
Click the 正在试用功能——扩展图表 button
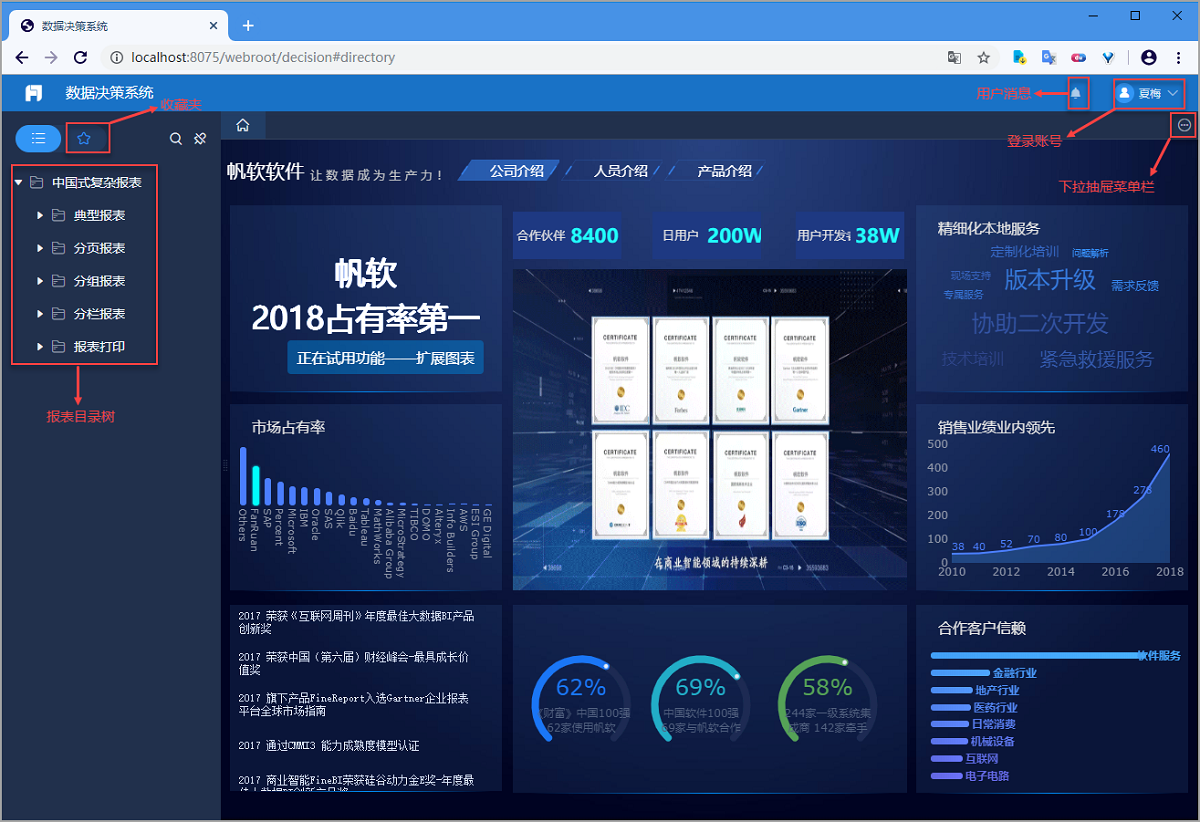click(385, 357)
